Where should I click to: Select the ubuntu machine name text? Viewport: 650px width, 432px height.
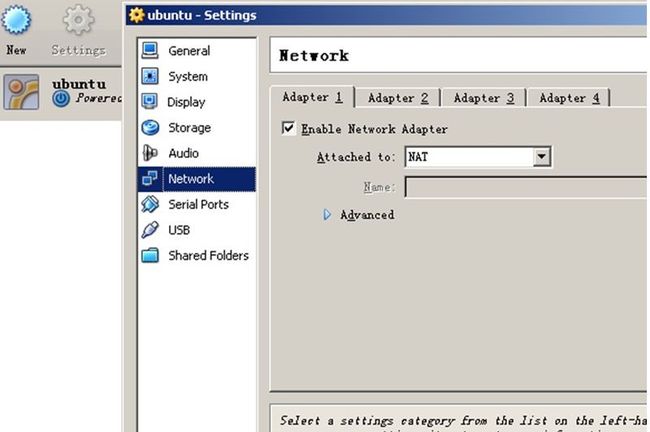pyautogui.click(x=79, y=84)
